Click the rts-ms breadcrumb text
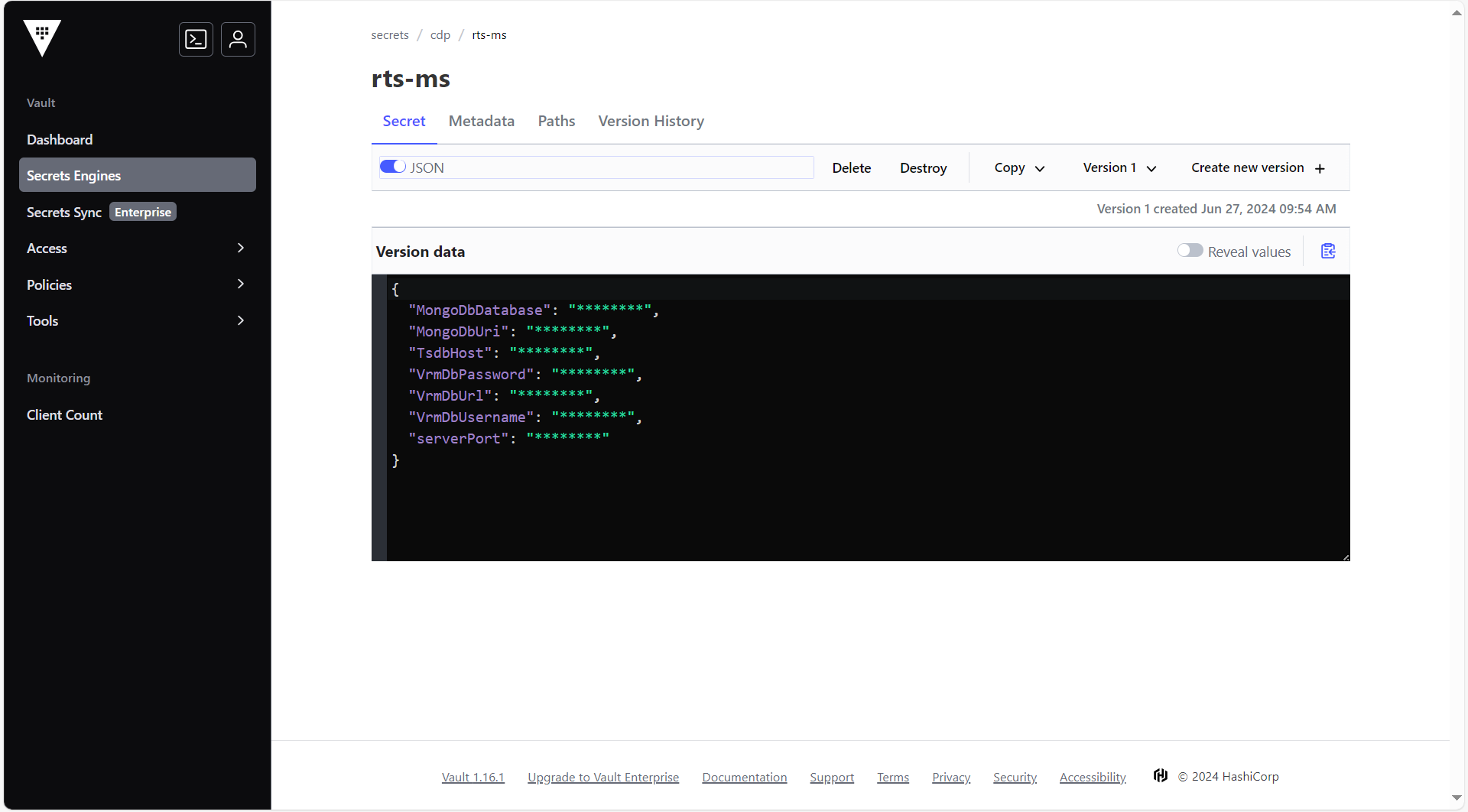 click(x=489, y=35)
